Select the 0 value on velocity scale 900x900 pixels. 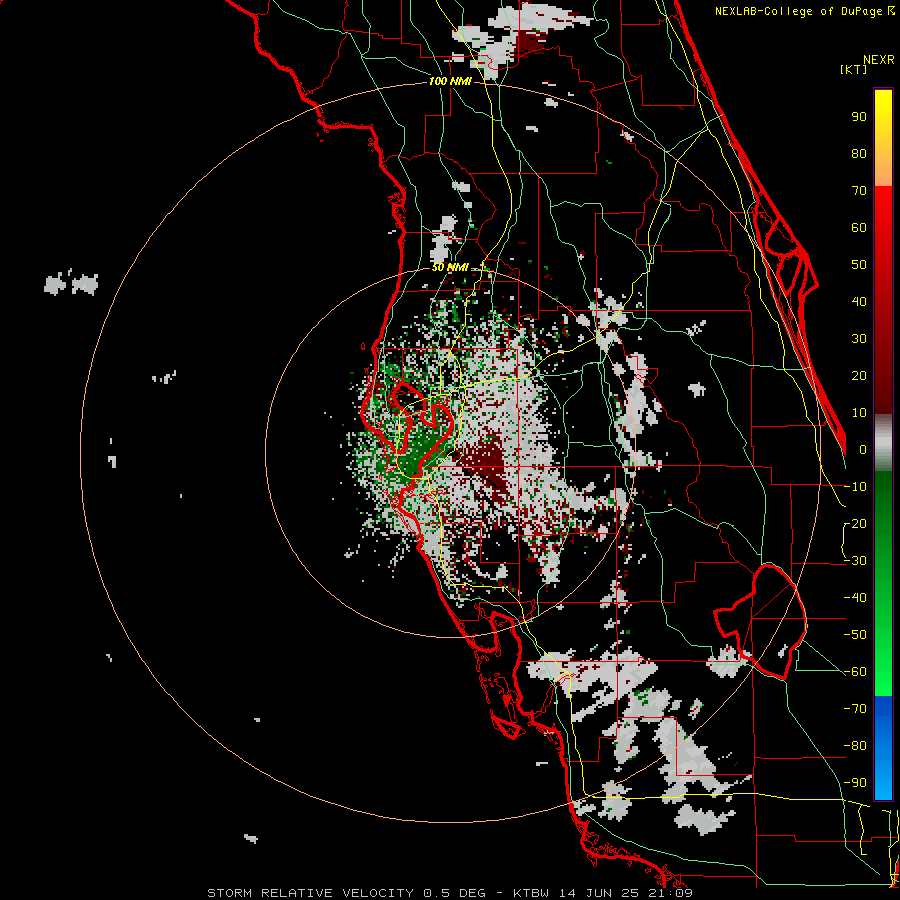[x=863, y=449]
